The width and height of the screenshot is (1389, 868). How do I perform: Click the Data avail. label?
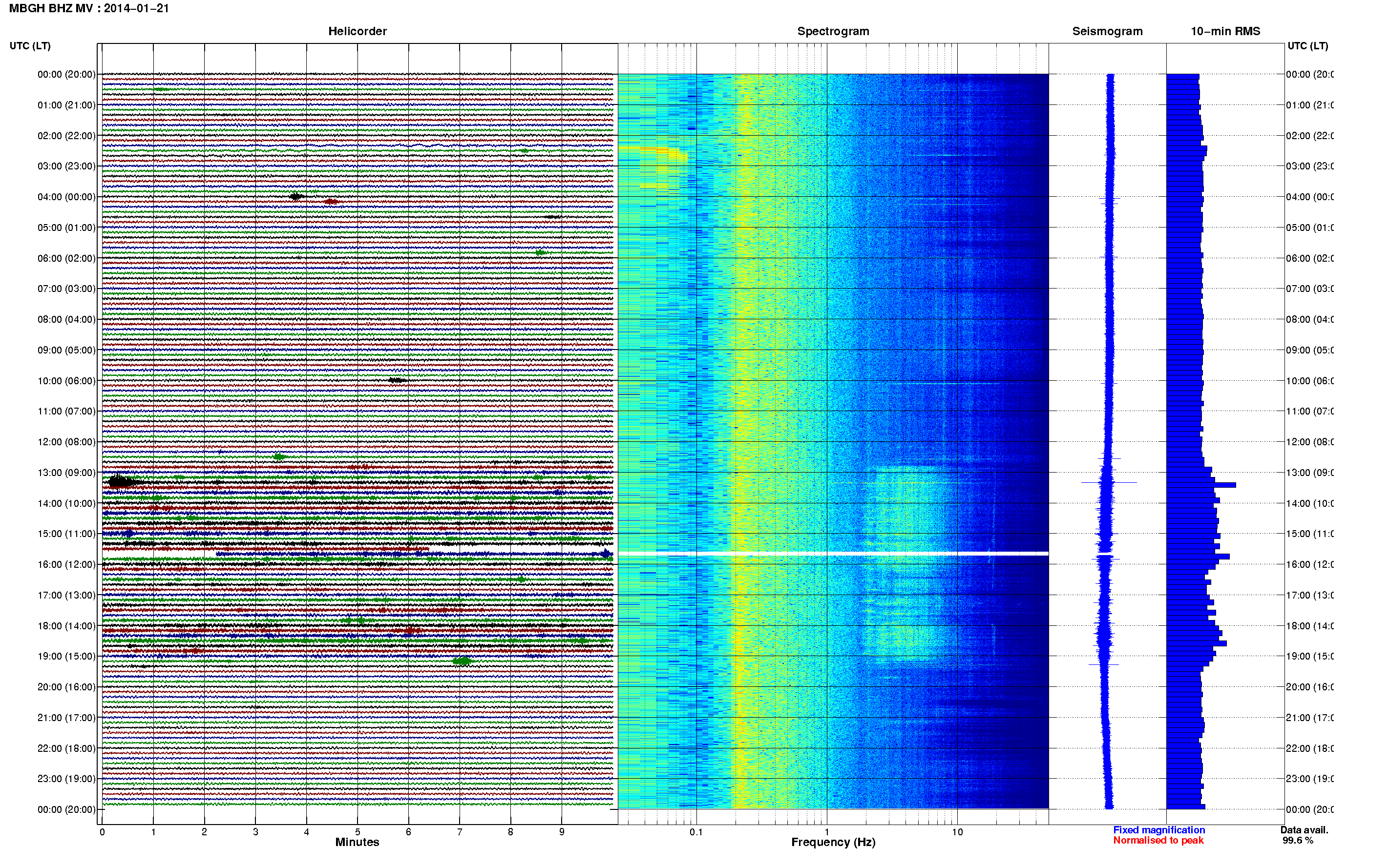click(x=1304, y=830)
